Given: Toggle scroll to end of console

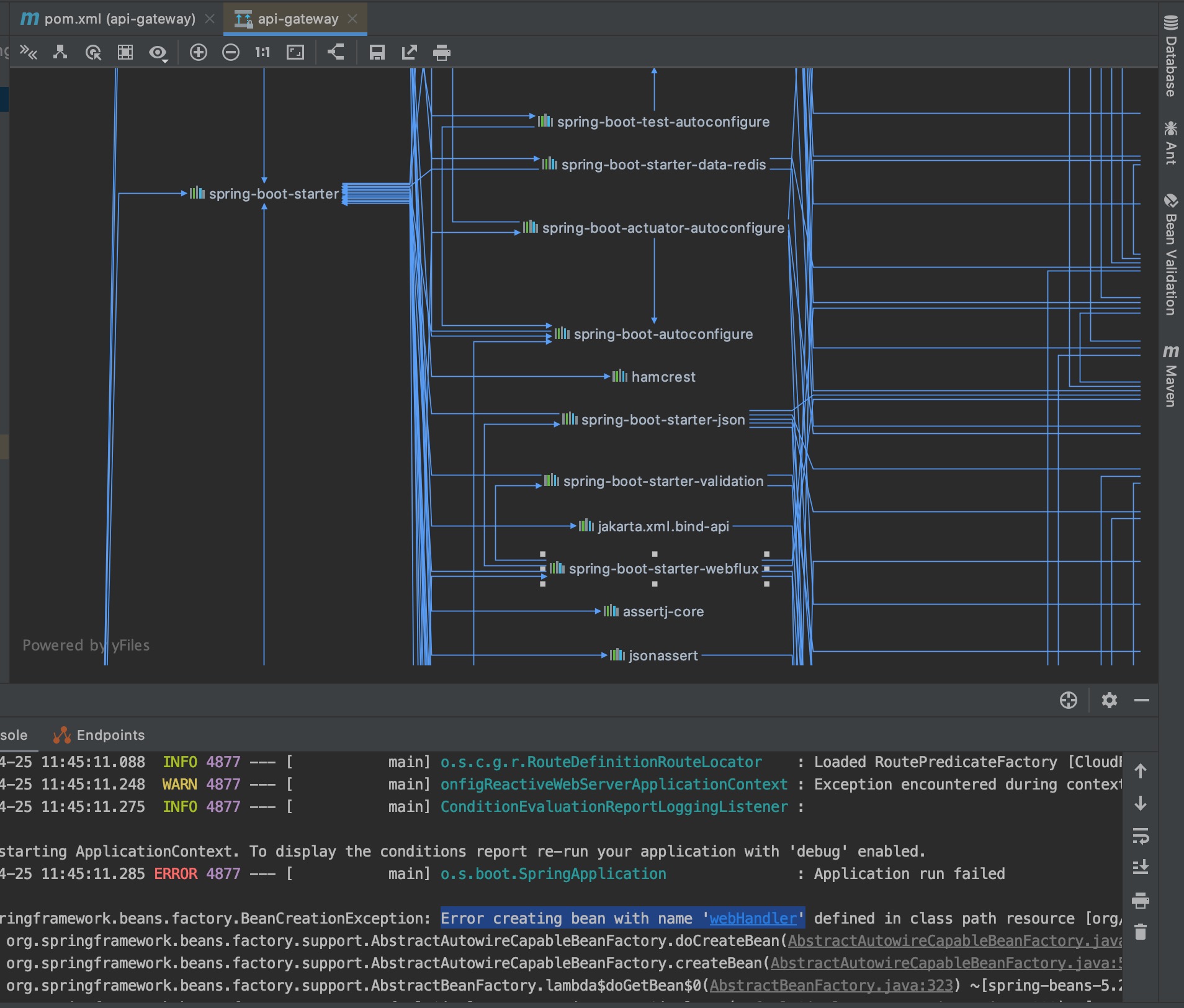Looking at the screenshot, I should pyautogui.click(x=1141, y=867).
